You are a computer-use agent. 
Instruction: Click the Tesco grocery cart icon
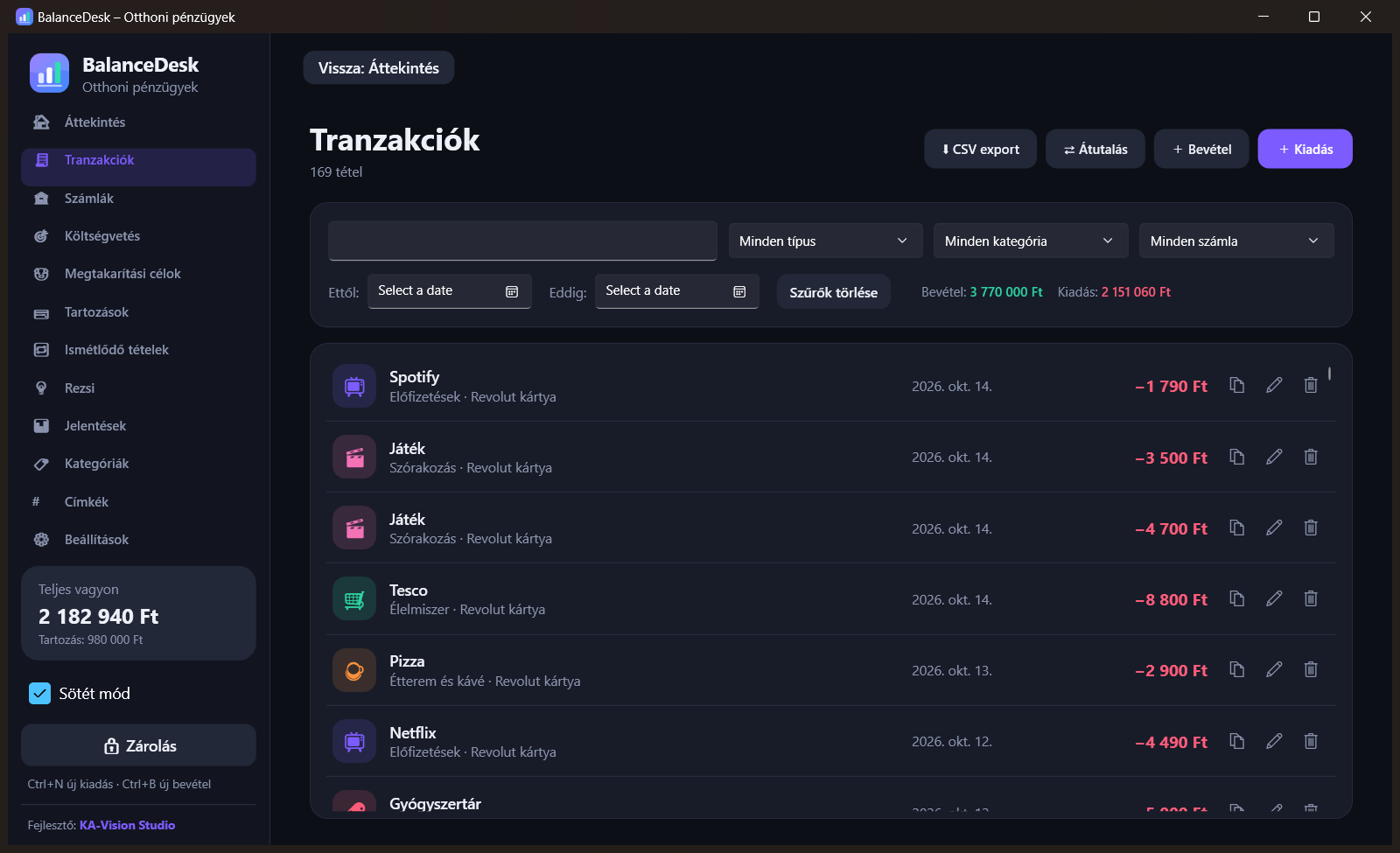(x=354, y=599)
